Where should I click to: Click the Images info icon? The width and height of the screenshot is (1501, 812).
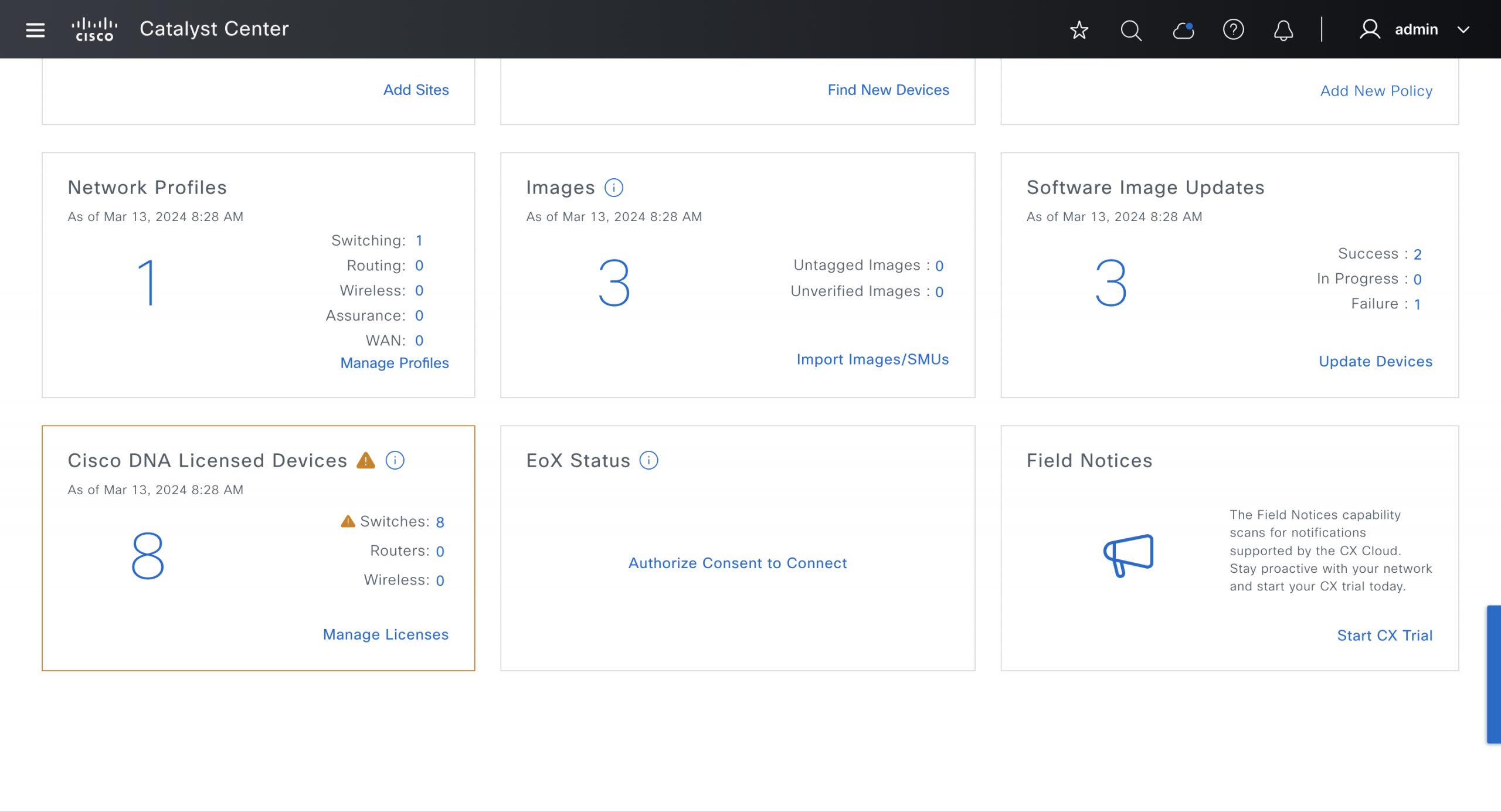click(x=613, y=188)
